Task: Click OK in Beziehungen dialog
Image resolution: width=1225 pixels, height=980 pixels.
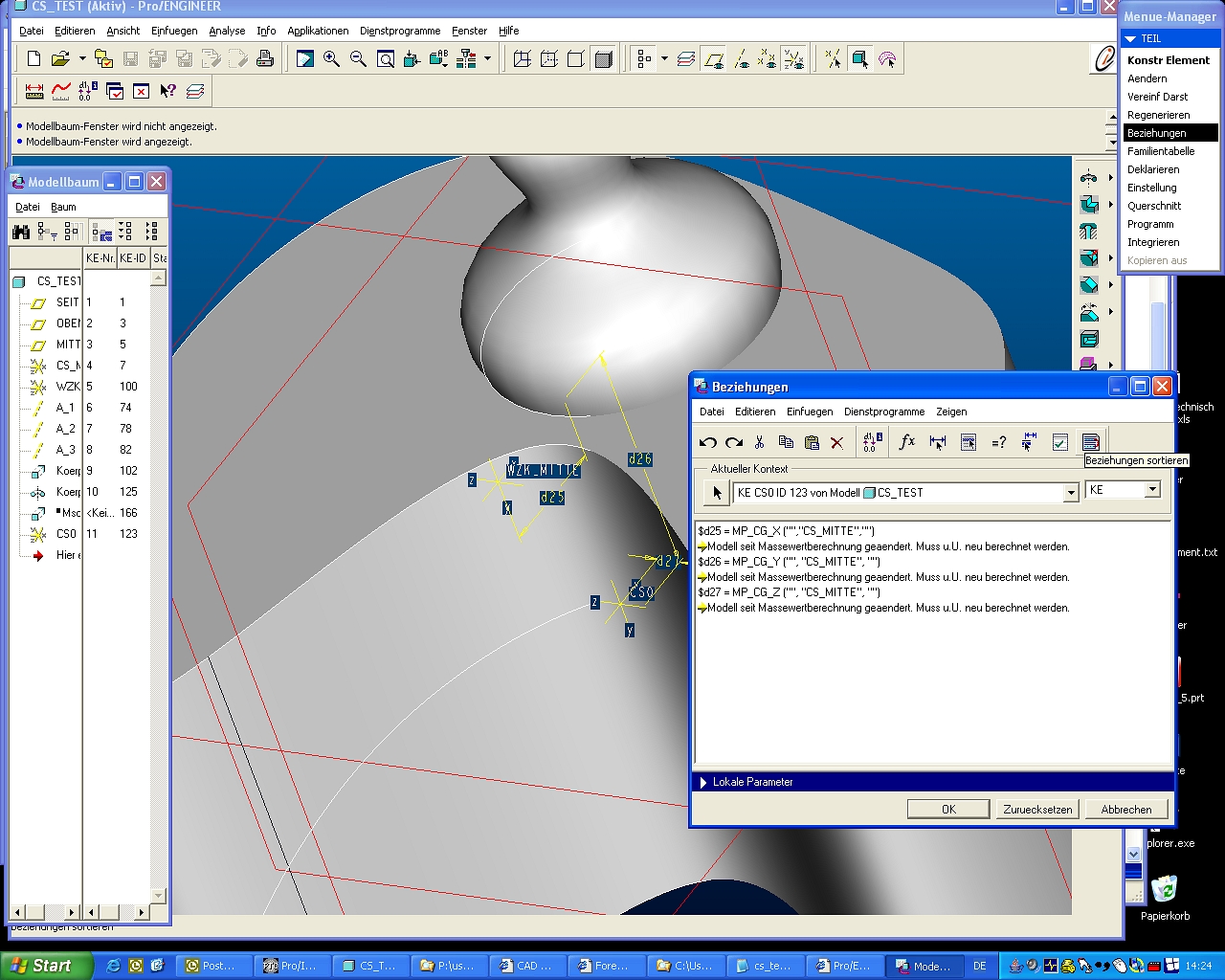Action: (x=948, y=809)
